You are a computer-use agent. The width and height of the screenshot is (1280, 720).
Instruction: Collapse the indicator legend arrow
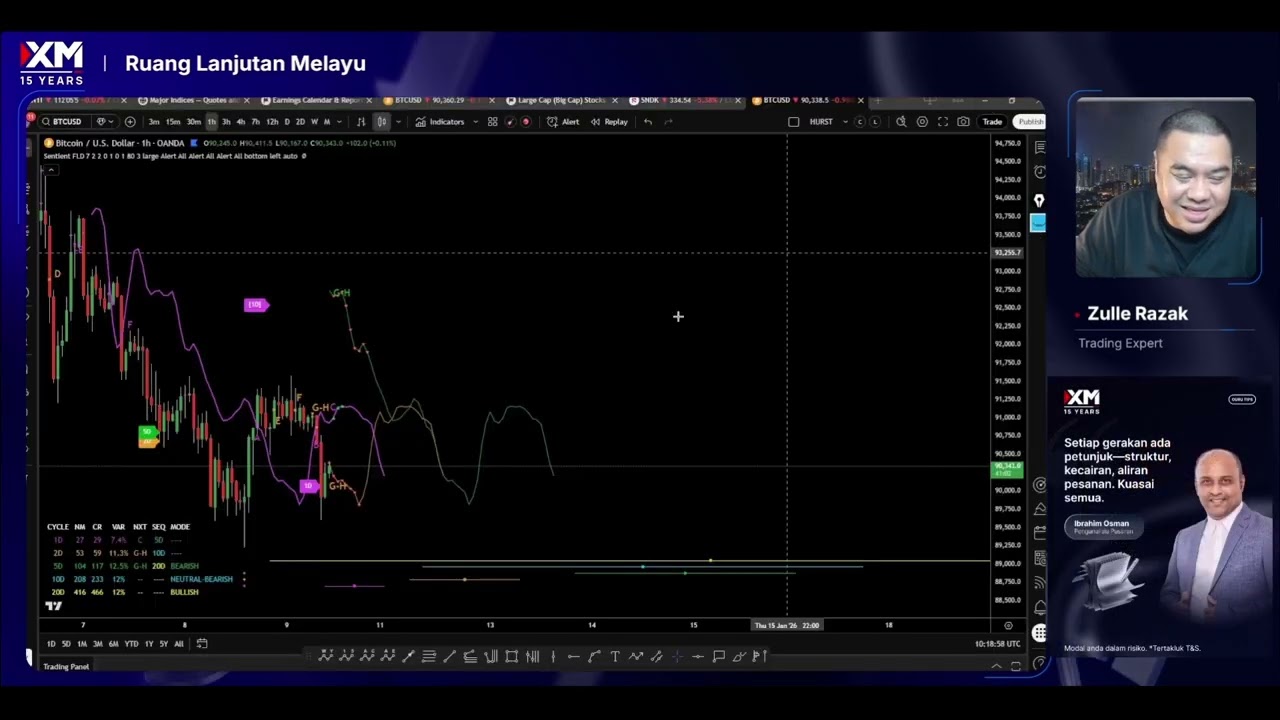50,170
